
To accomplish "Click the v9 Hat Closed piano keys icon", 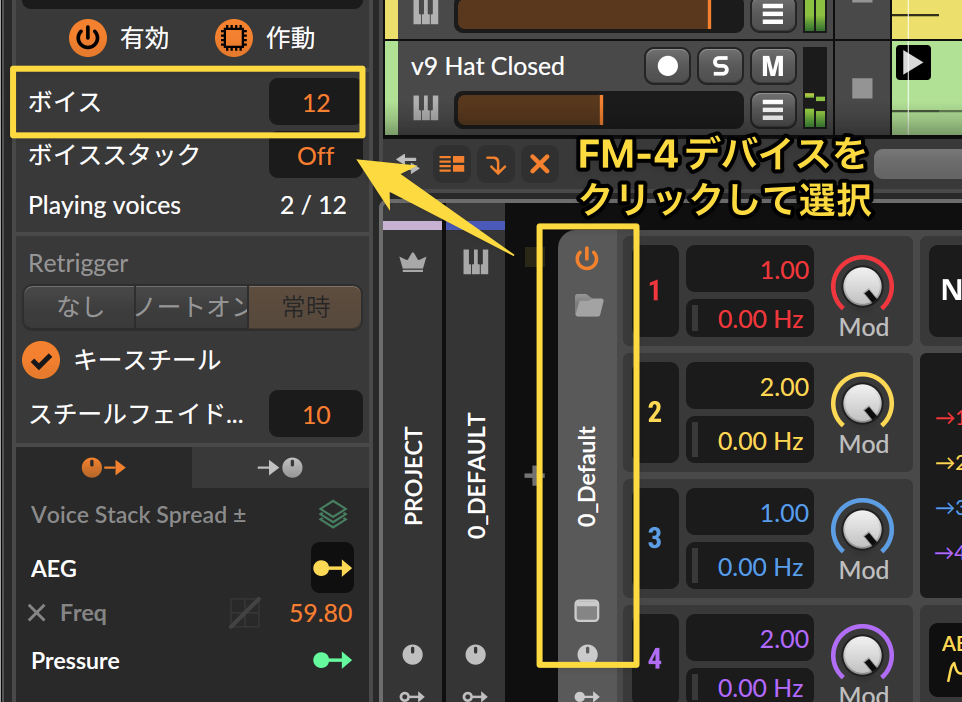I will (x=425, y=109).
